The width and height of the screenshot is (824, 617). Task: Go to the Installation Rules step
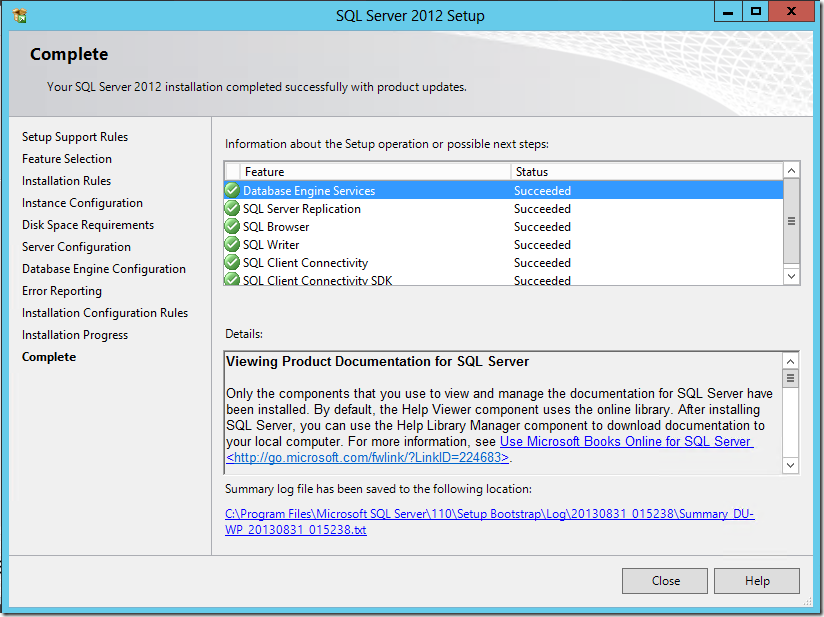(66, 181)
